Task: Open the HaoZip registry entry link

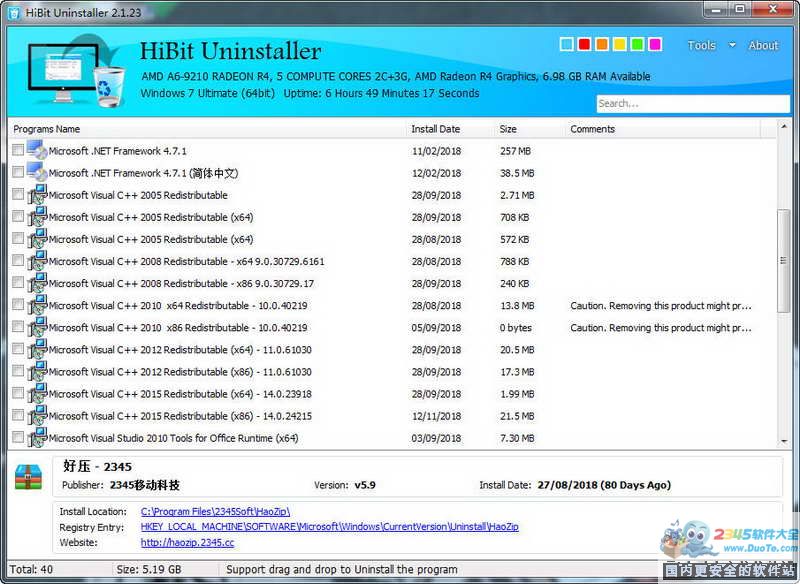Action: click(x=330, y=526)
